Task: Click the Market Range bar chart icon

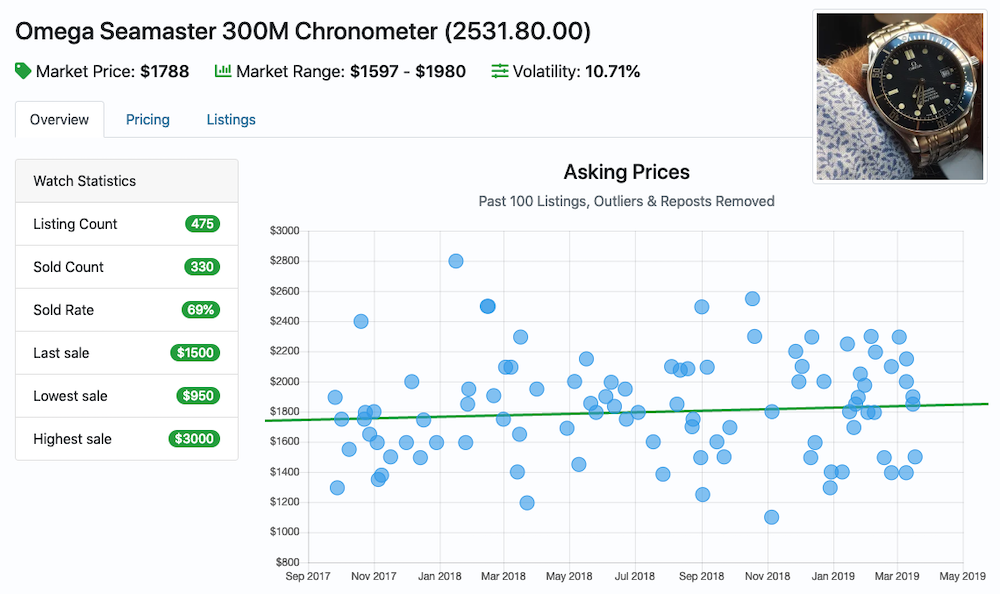Action: click(223, 71)
